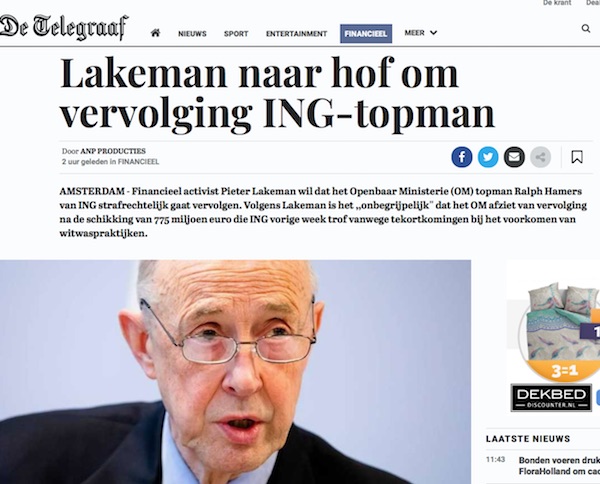Share article via Facebook icon
The width and height of the screenshot is (600, 484).
coord(462,157)
